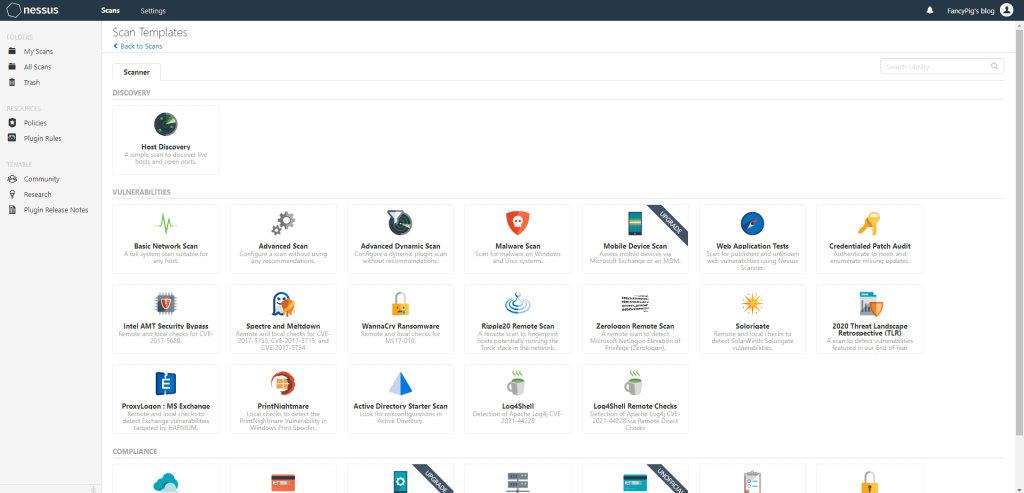The width and height of the screenshot is (1024, 493).
Task: Click the compliance gold padlock icon
Action: pos(869,483)
